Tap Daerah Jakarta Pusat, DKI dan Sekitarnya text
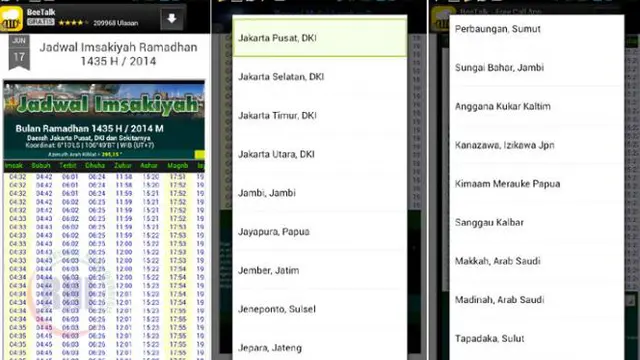The height and width of the screenshot is (360, 640). pos(89,138)
